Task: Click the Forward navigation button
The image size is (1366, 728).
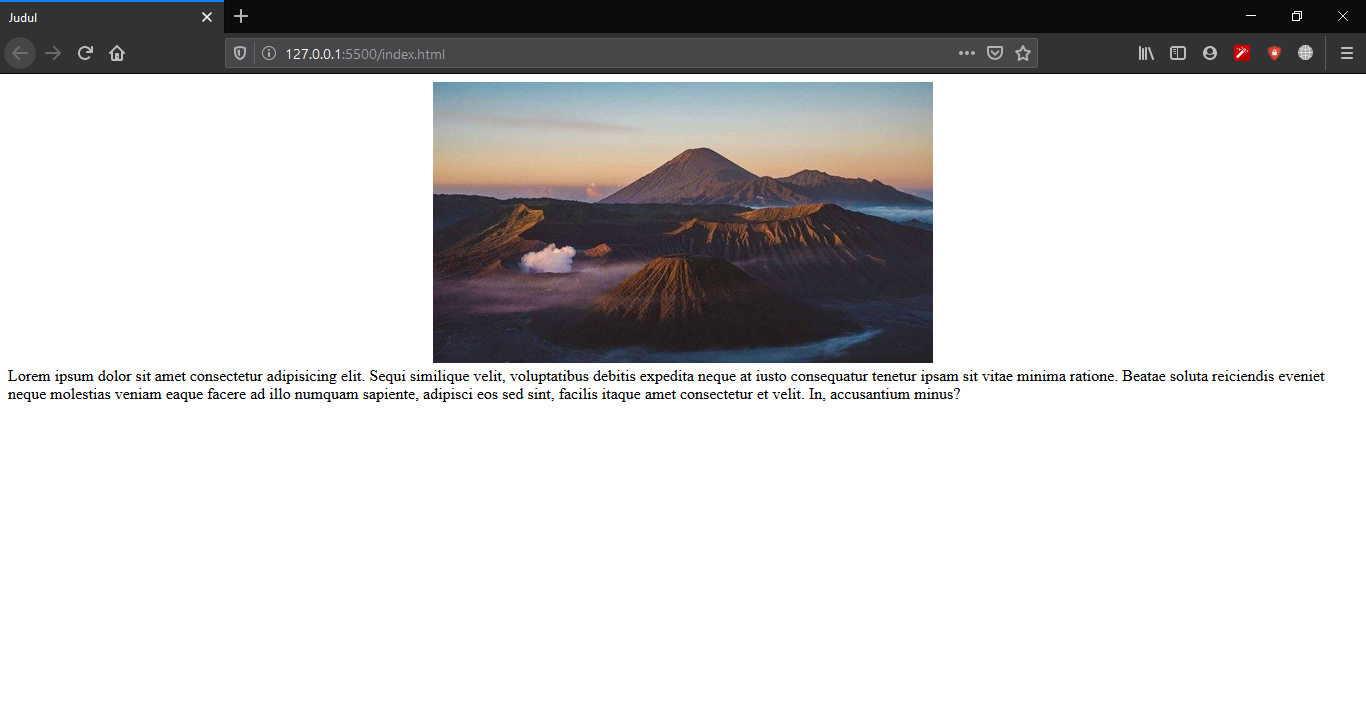Action: 52,53
